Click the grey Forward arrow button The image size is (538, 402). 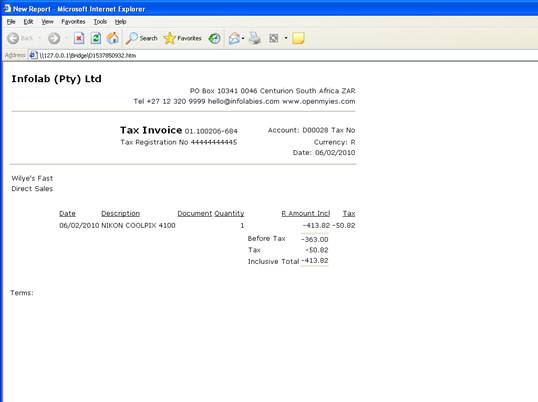point(54,38)
